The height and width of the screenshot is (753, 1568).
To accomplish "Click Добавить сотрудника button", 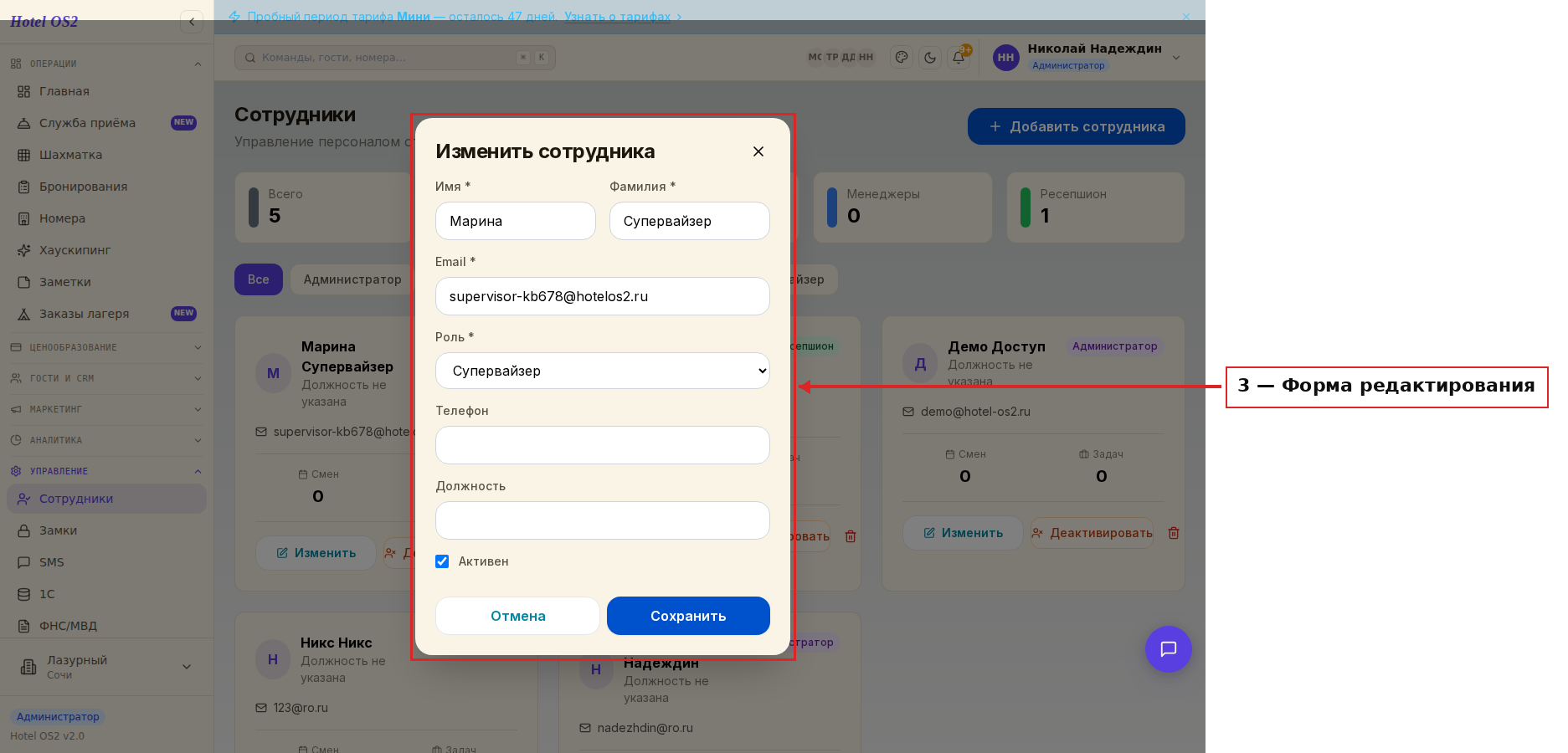I will tap(1076, 126).
